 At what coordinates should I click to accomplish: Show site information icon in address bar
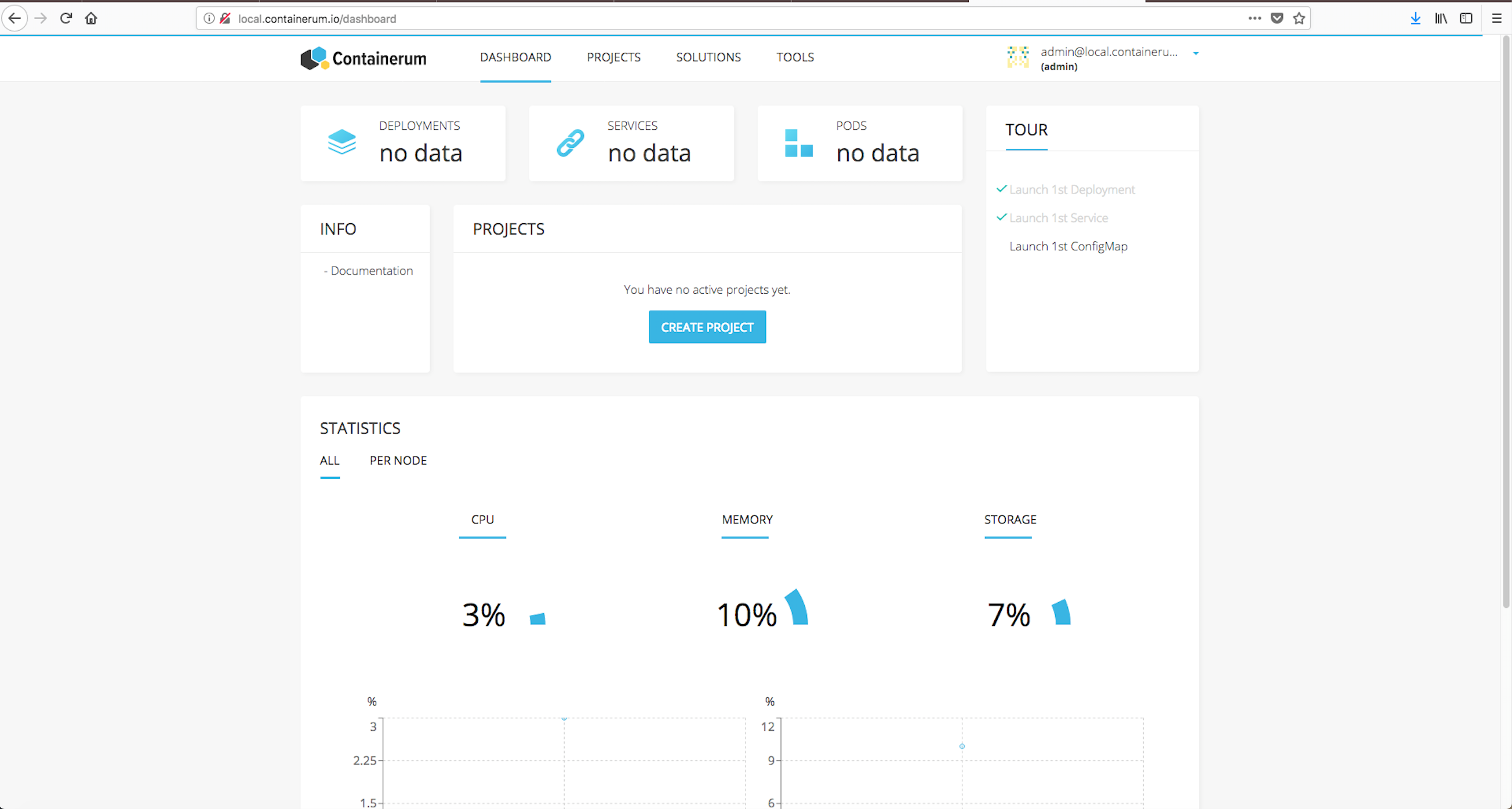(x=208, y=18)
